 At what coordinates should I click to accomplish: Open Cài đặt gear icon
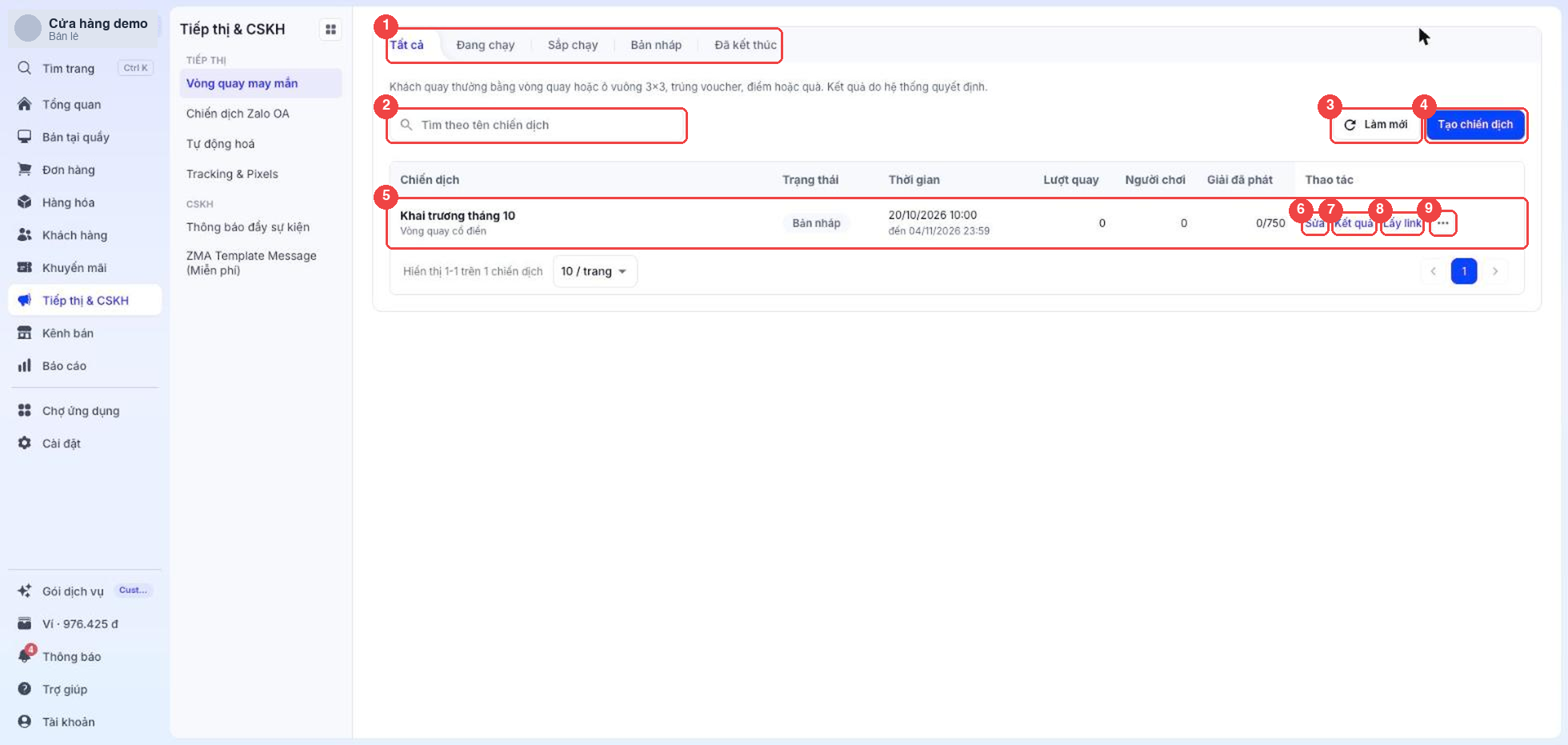pyautogui.click(x=25, y=443)
